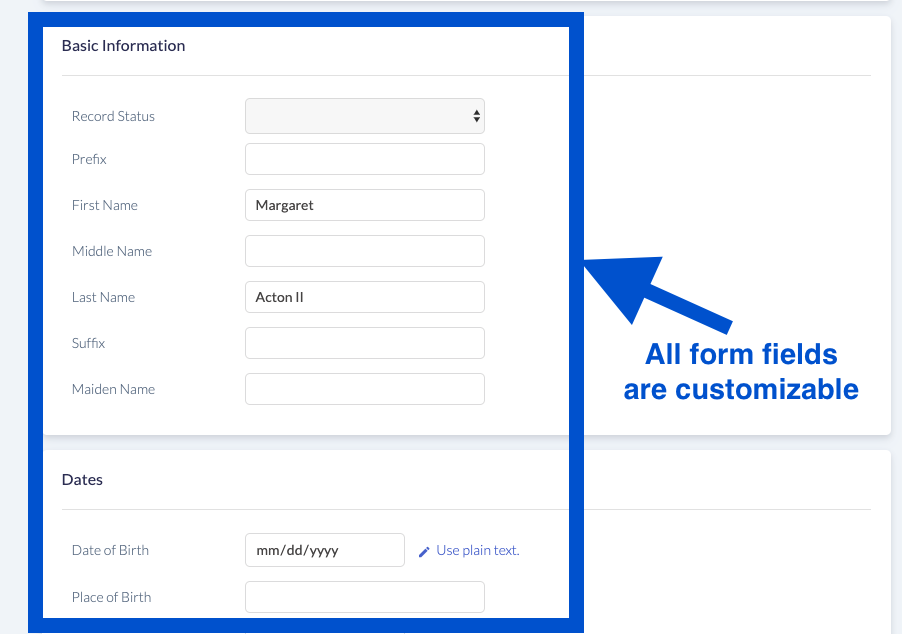Select the Last Name field showing Acton II
902x634 pixels.
pyautogui.click(x=365, y=296)
